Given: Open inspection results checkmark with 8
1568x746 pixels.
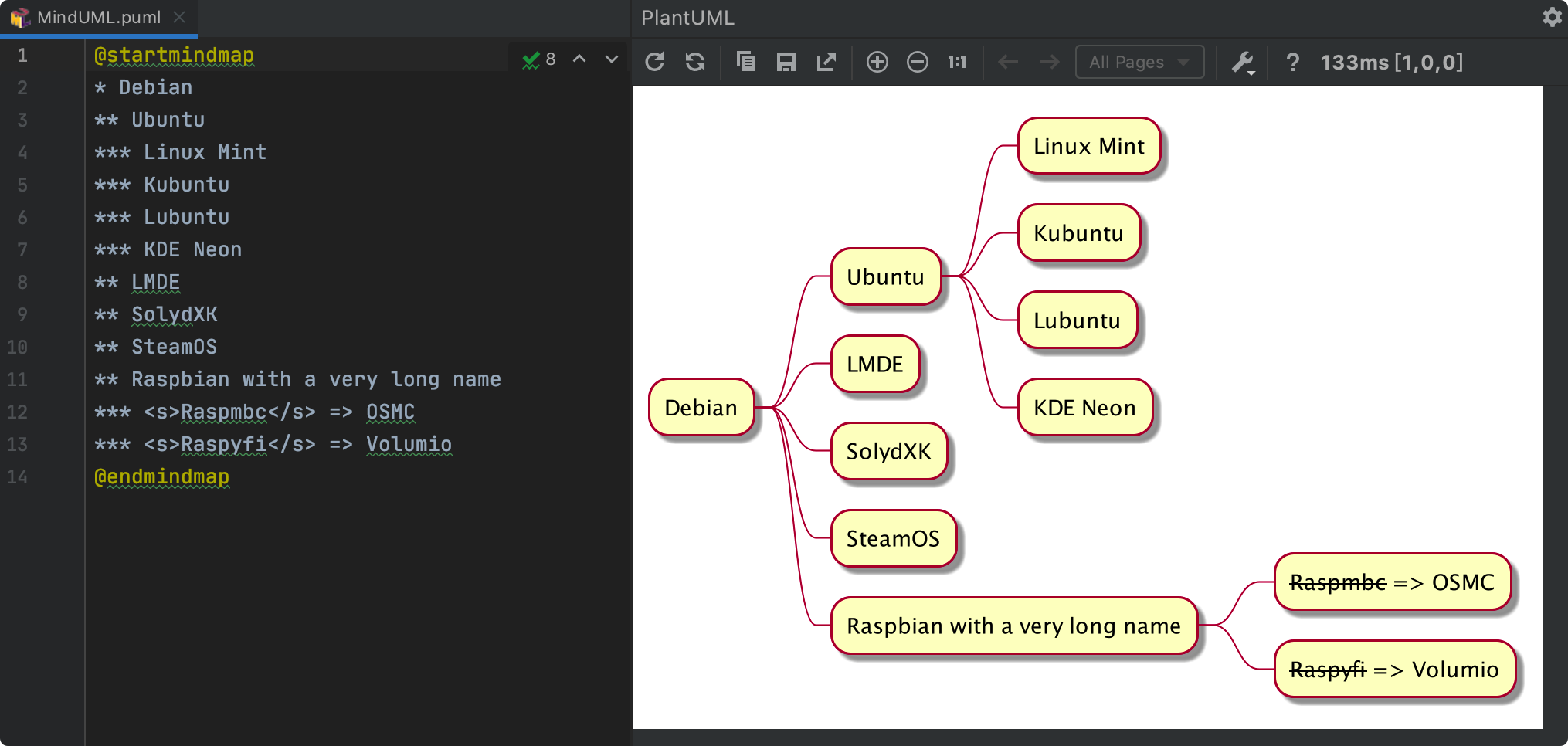Looking at the screenshot, I should [538, 59].
